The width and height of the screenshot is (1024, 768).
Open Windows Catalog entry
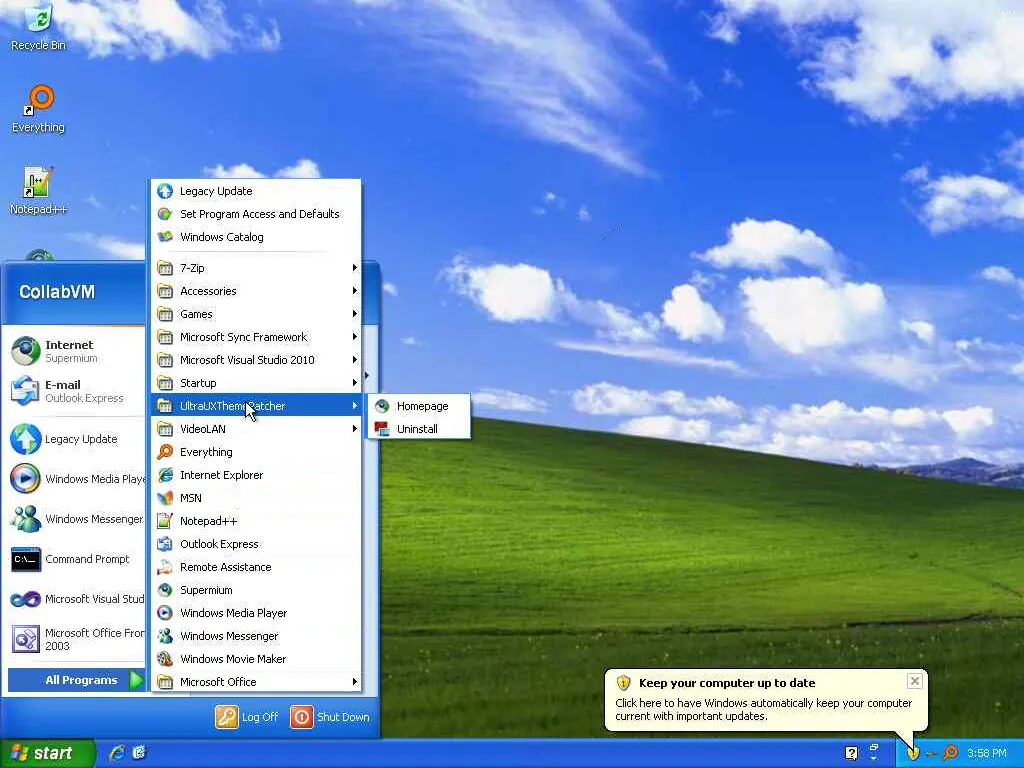[256, 236]
